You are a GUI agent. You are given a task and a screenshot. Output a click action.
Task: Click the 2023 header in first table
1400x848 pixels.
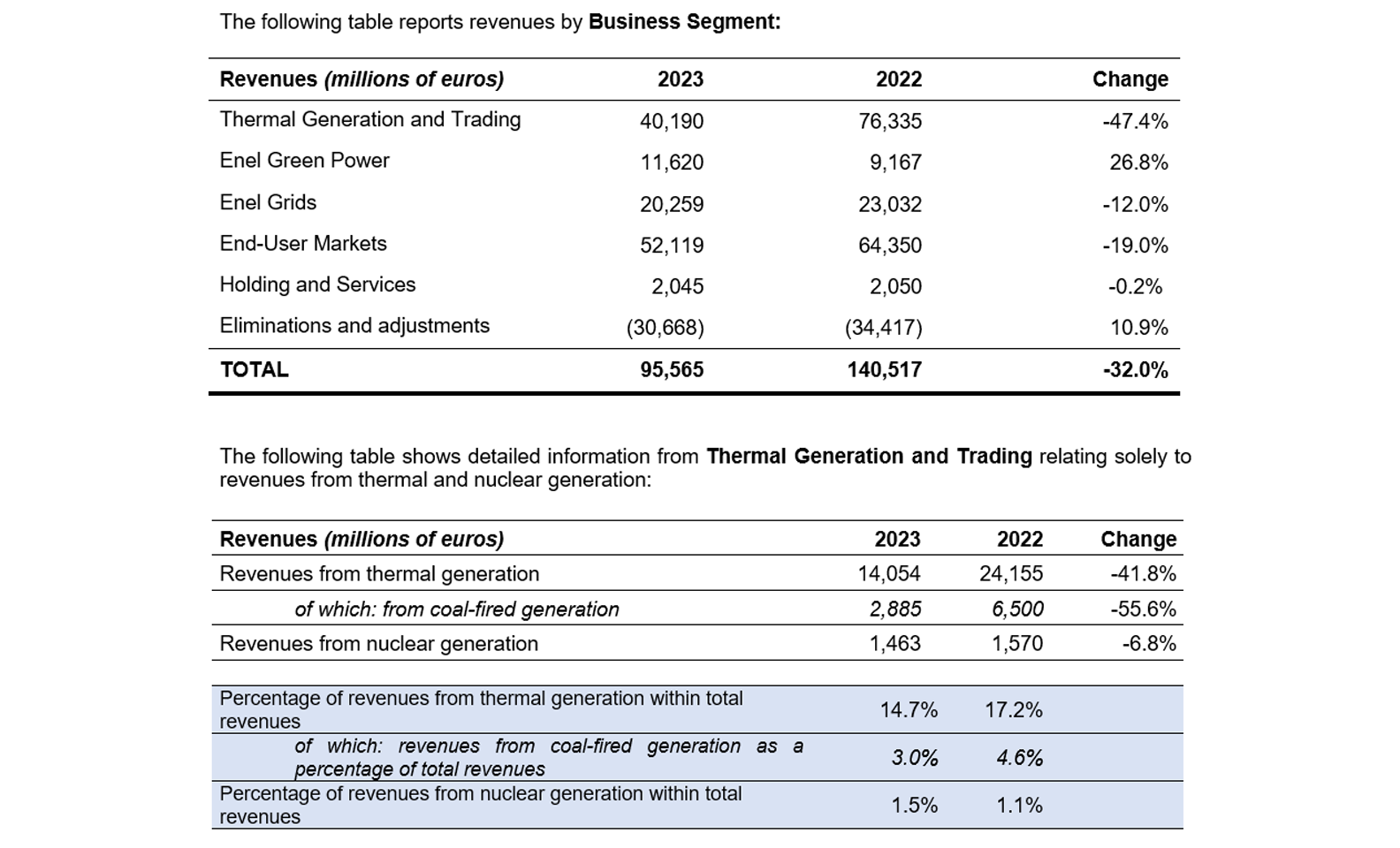tap(681, 79)
